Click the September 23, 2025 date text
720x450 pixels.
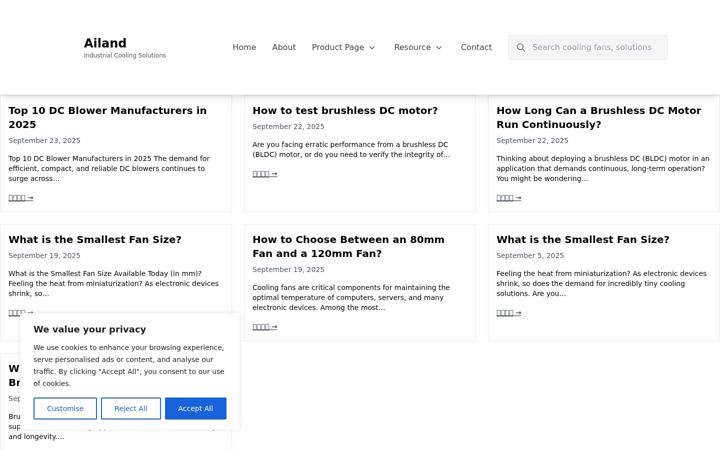[x=44, y=141]
